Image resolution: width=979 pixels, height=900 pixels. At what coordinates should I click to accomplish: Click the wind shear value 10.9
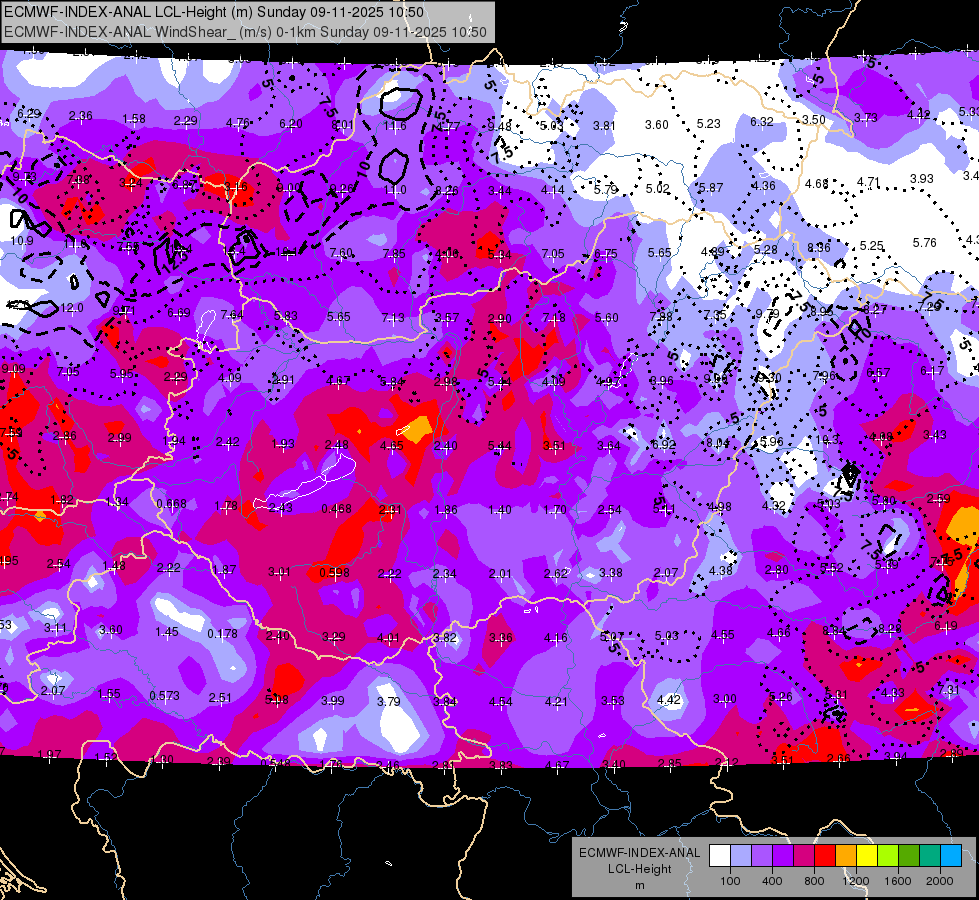(x=21, y=240)
